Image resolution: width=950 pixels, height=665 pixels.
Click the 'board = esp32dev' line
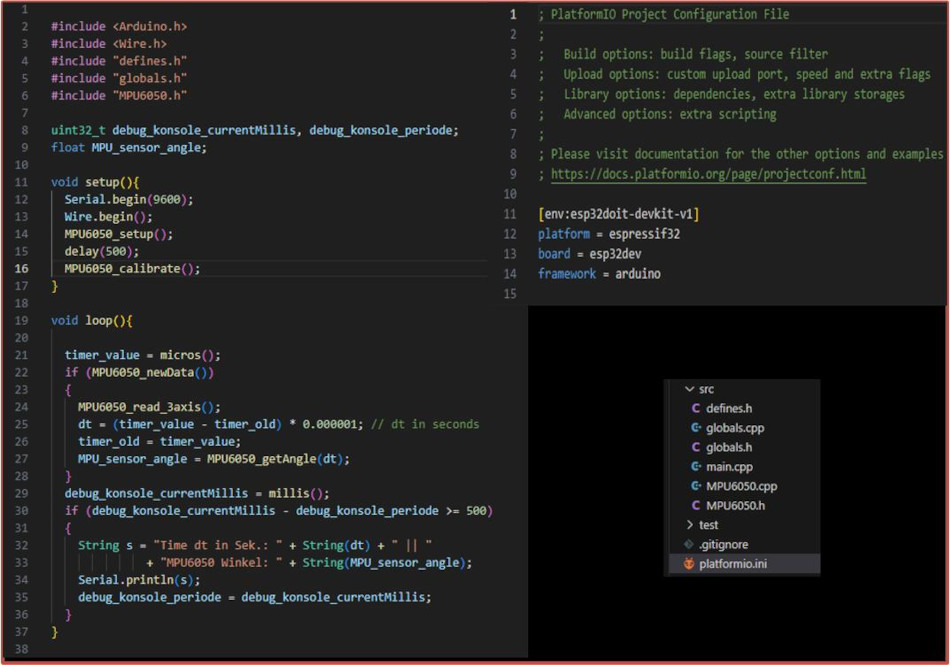coord(590,254)
